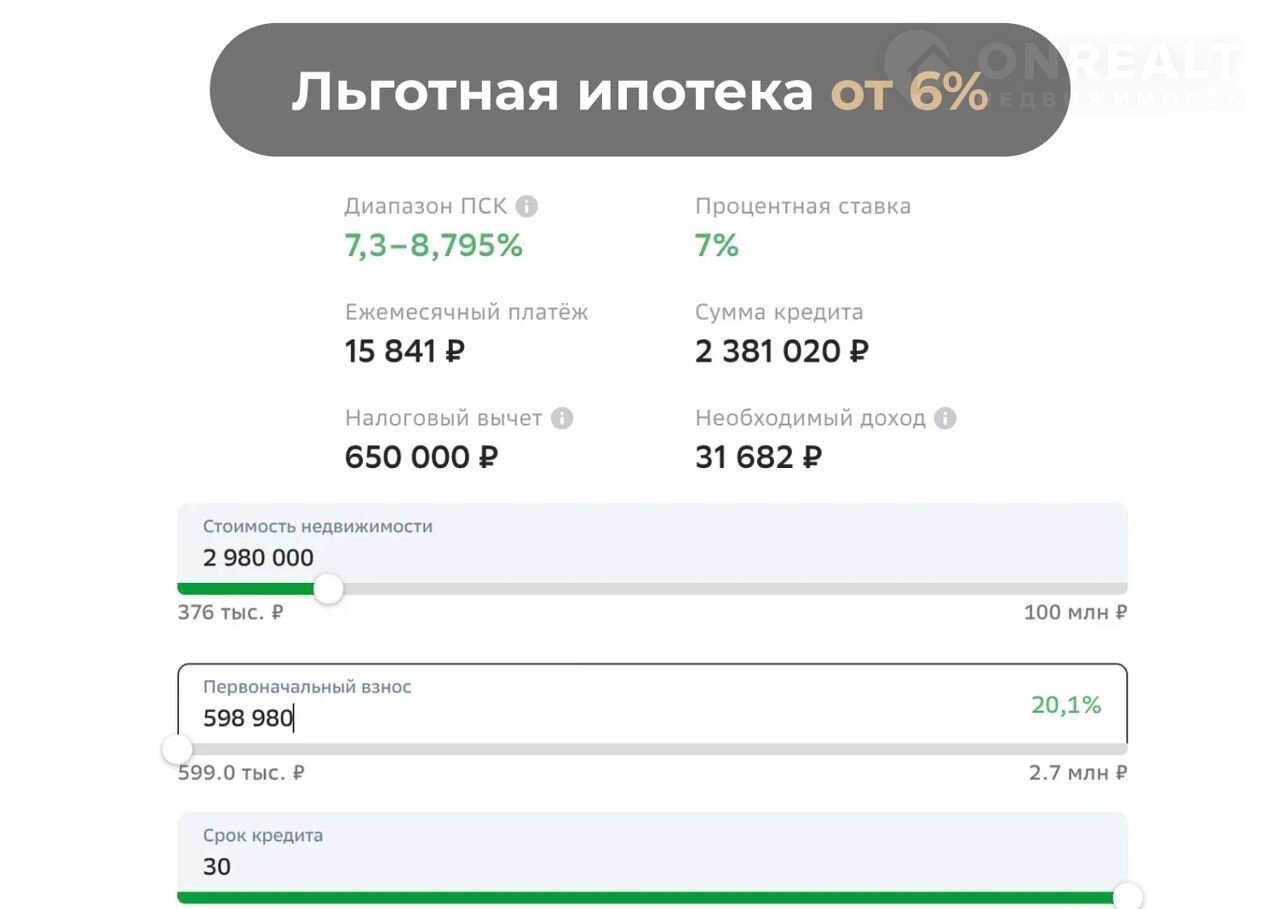Click the ONREALT logo watermark
Screen dimensions: 1280x909
[x=1065, y=68]
